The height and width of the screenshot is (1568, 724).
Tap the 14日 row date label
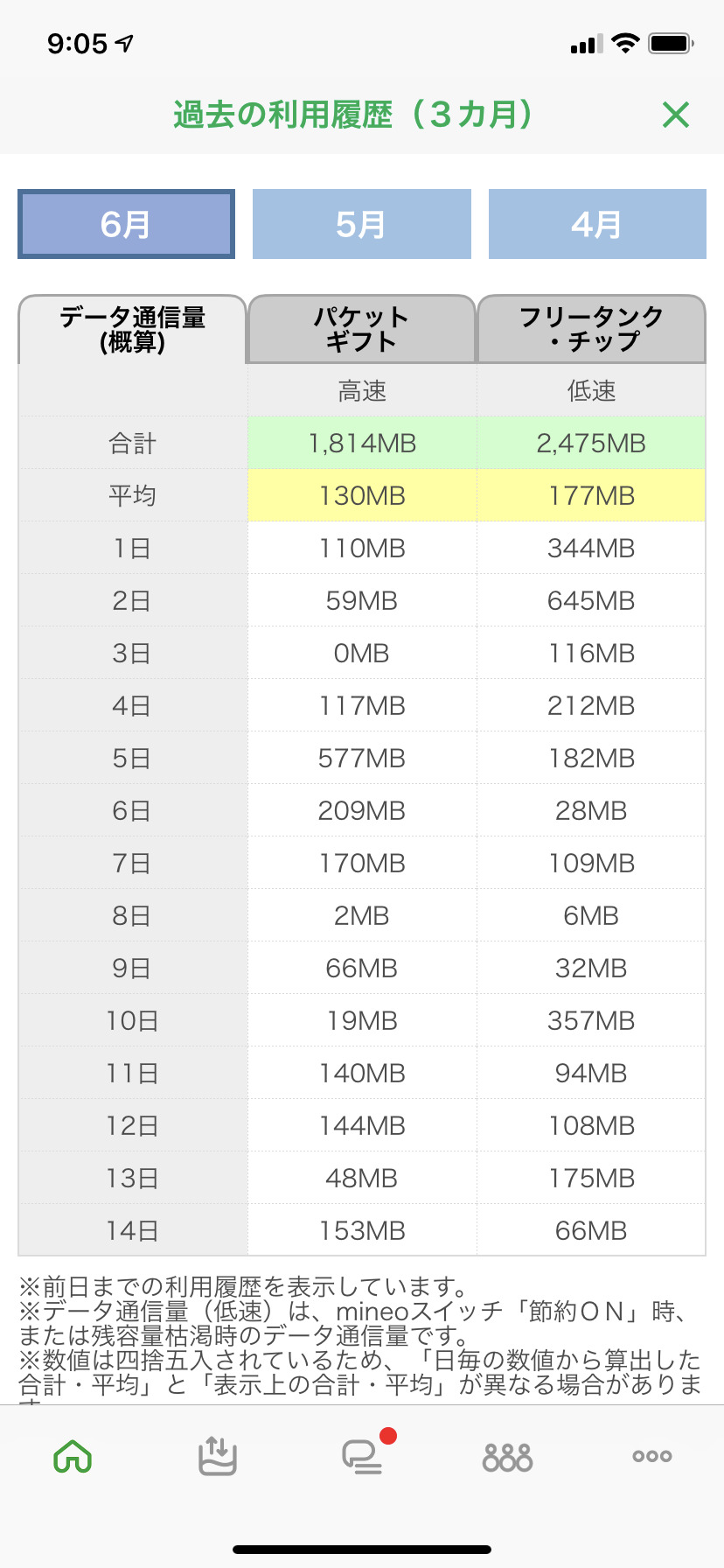(x=132, y=1230)
